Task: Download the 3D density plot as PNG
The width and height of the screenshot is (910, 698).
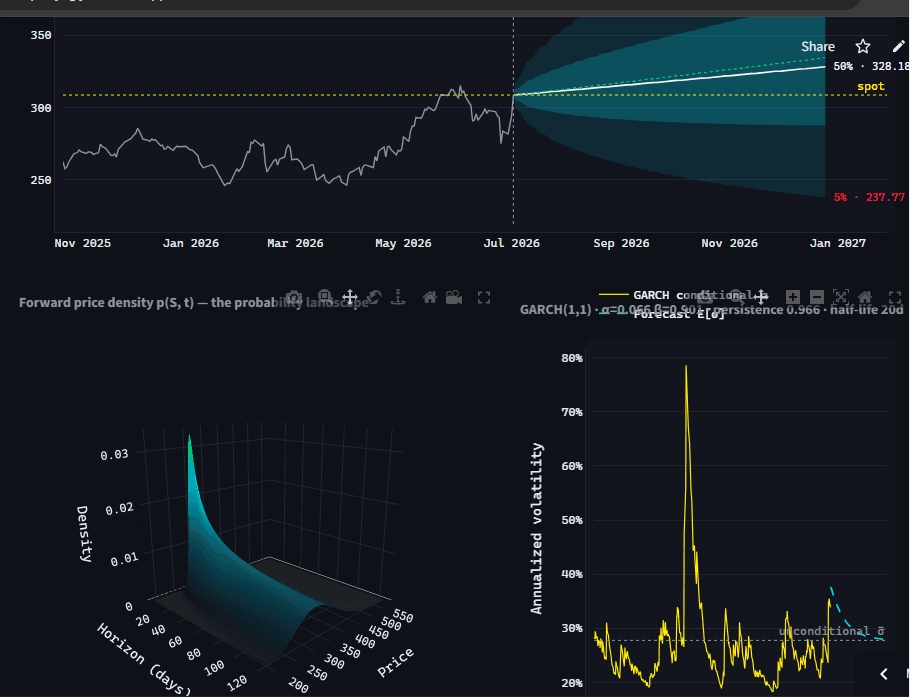Action: [294, 298]
